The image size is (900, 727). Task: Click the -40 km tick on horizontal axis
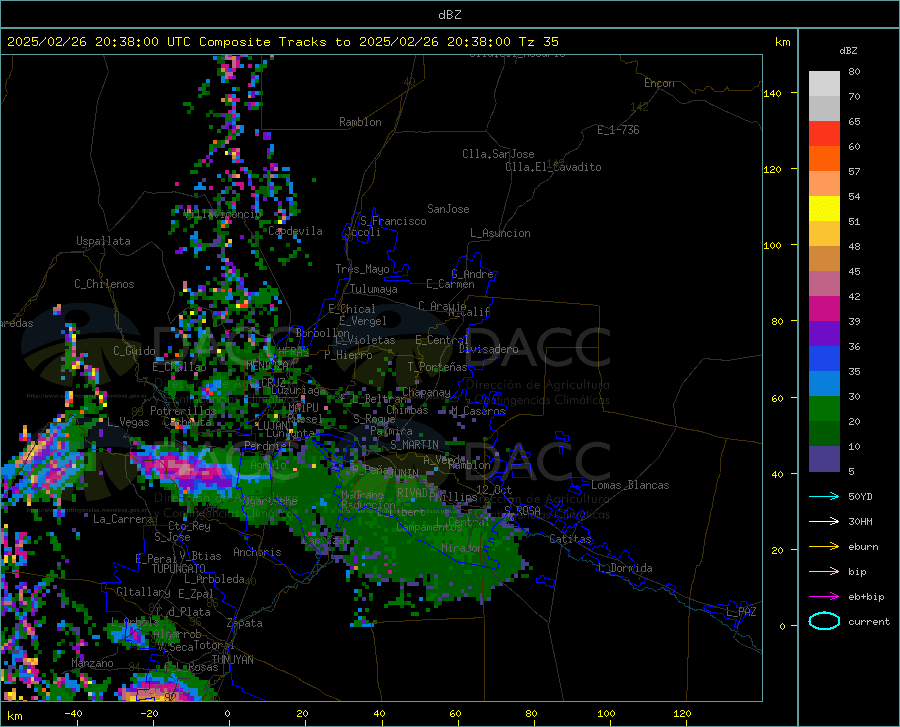tap(73, 714)
